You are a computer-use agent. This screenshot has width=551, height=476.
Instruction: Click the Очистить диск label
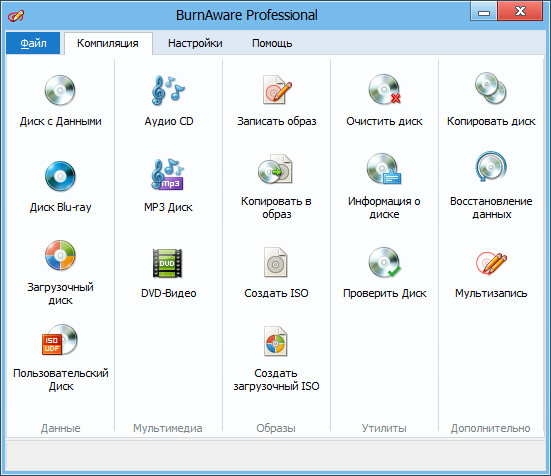(384, 121)
